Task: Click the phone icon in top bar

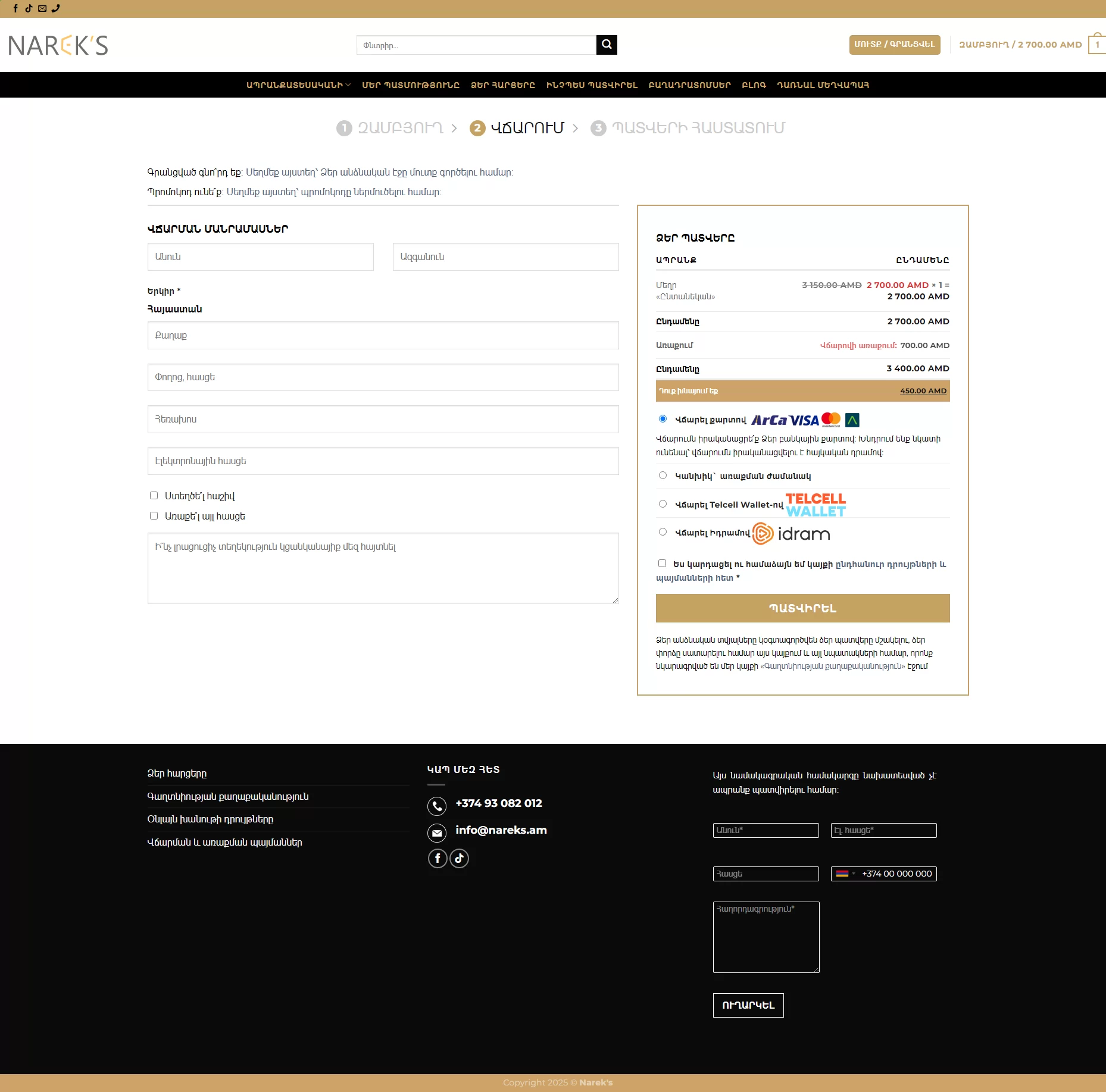Action: pyautogui.click(x=56, y=8)
